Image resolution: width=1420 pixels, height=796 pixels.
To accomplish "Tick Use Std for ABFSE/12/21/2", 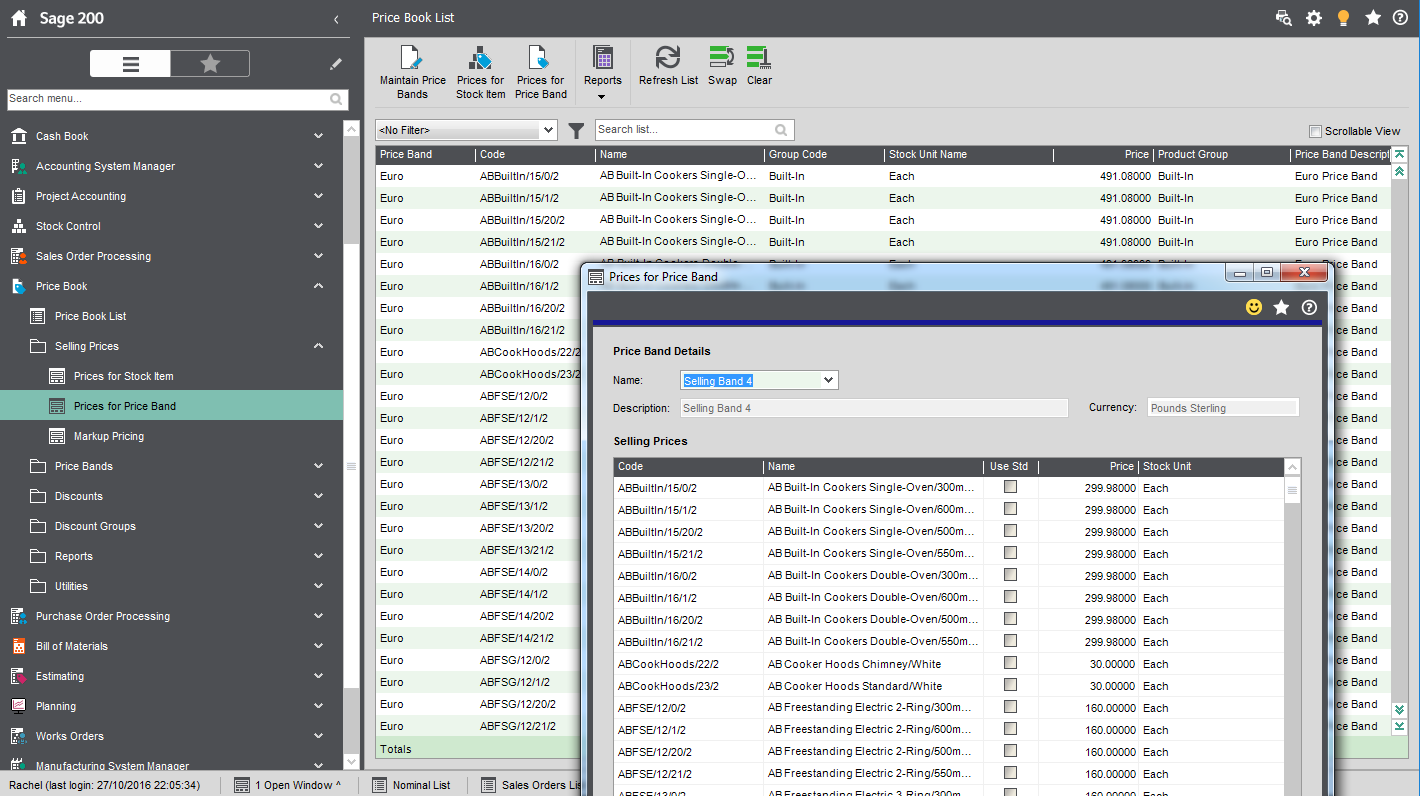I will click(x=1010, y=773).
